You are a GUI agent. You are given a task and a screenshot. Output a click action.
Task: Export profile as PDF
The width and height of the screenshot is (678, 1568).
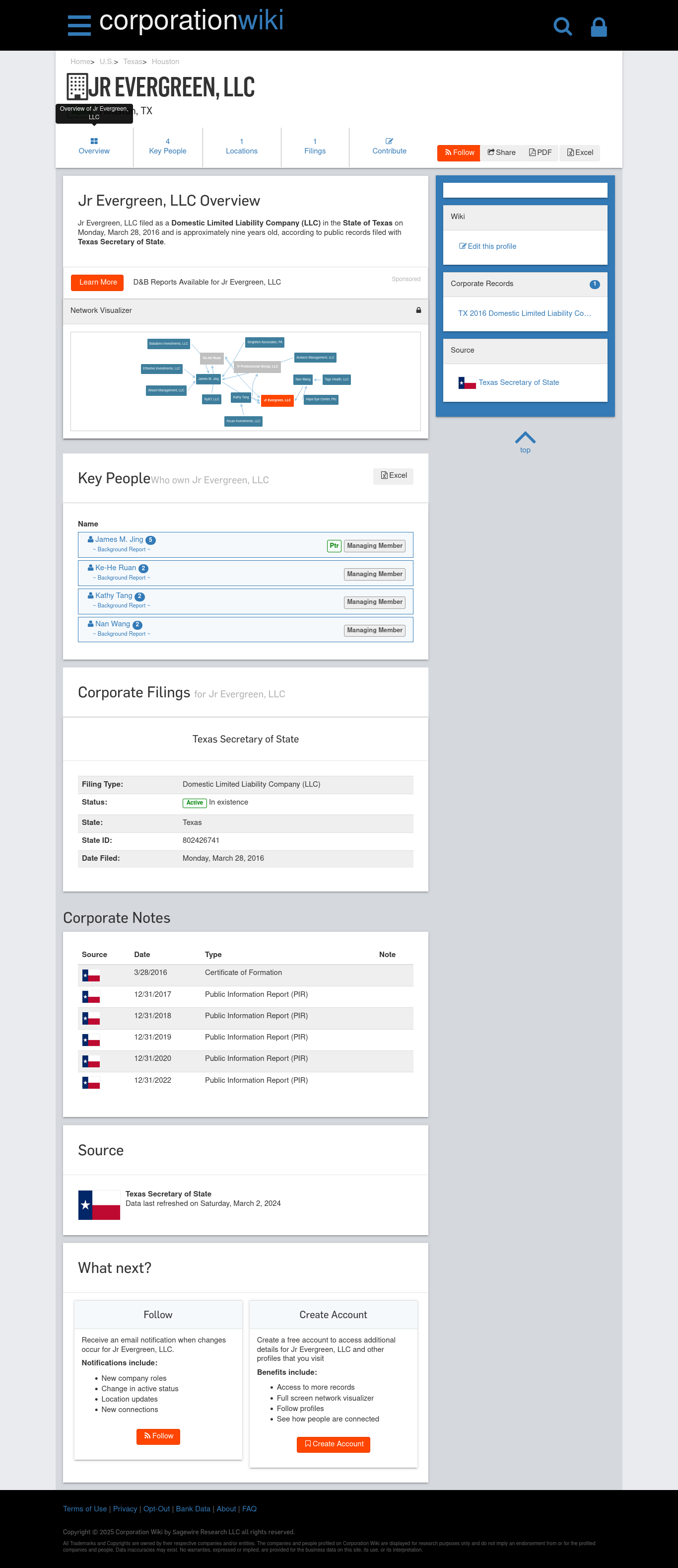(x=540, y=153)
